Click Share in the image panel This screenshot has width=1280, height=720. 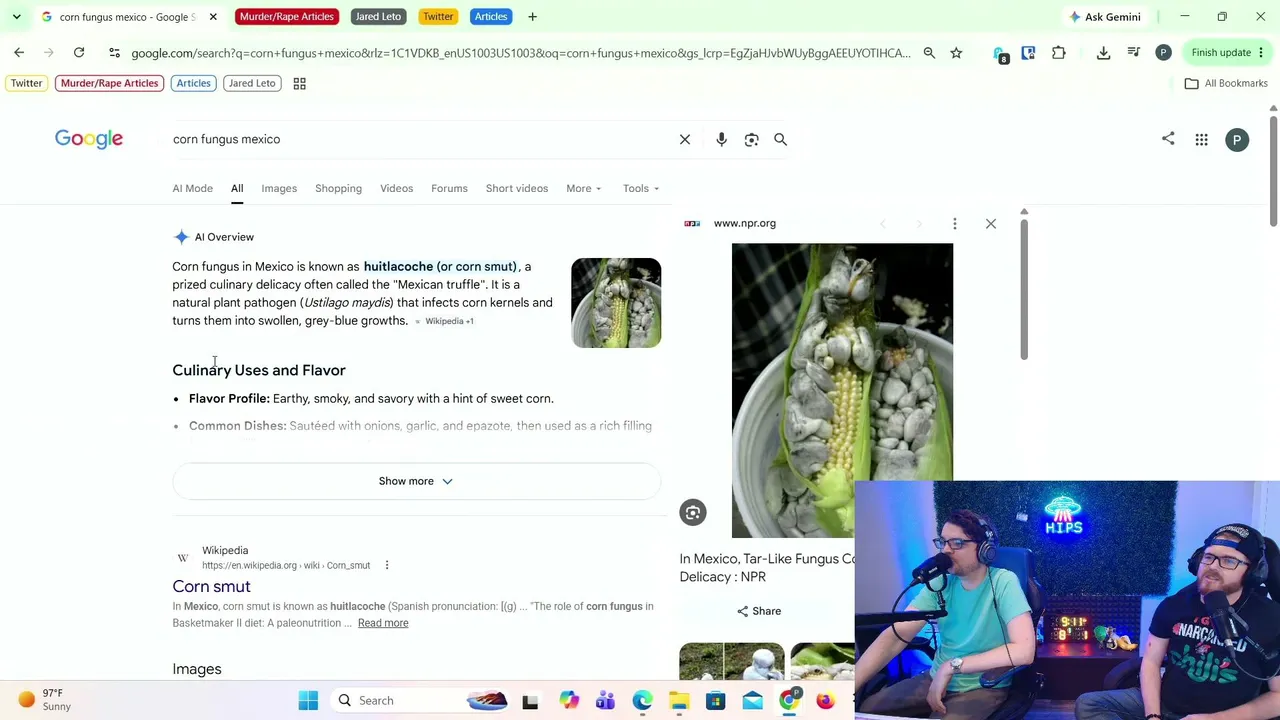(759, 611)
